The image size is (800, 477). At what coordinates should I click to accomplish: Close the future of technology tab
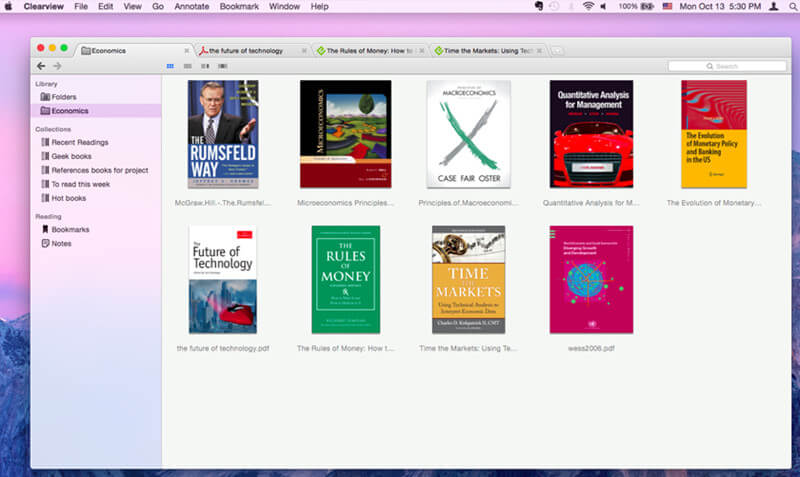point(304,51)
